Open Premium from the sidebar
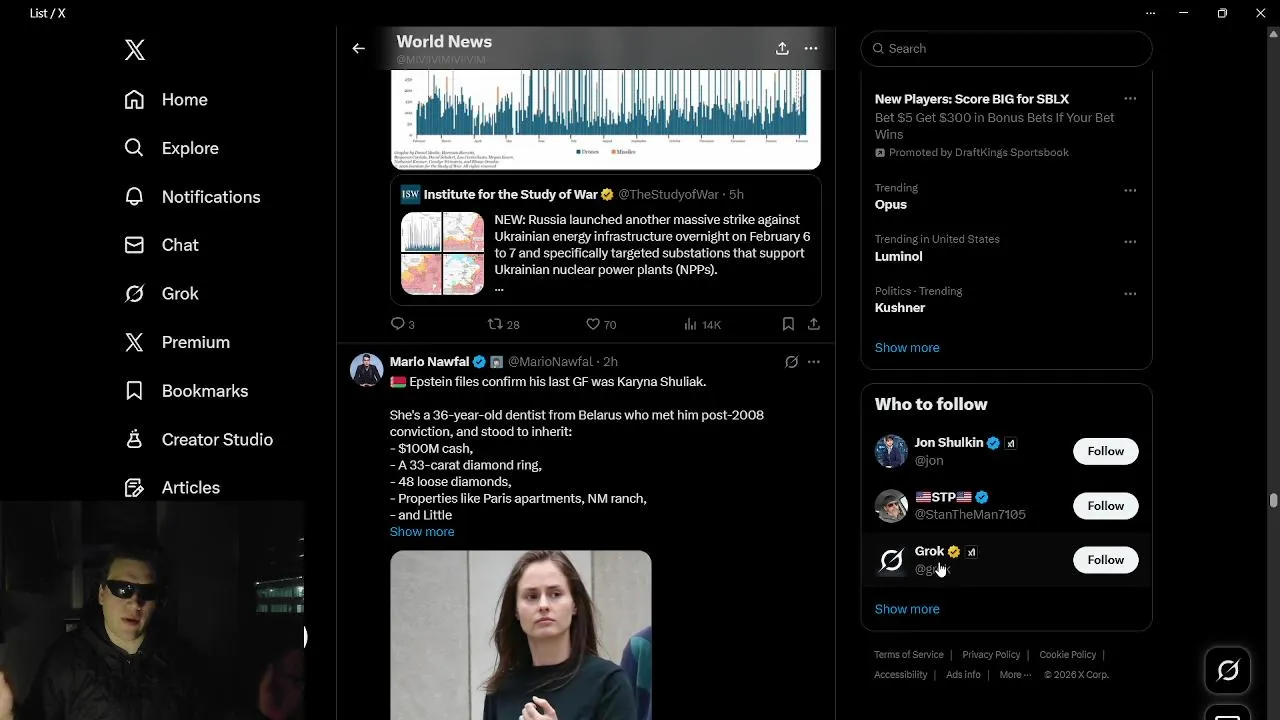This screenshot has height=720, width=1280. pyautogui.click(x=177, y=342)
